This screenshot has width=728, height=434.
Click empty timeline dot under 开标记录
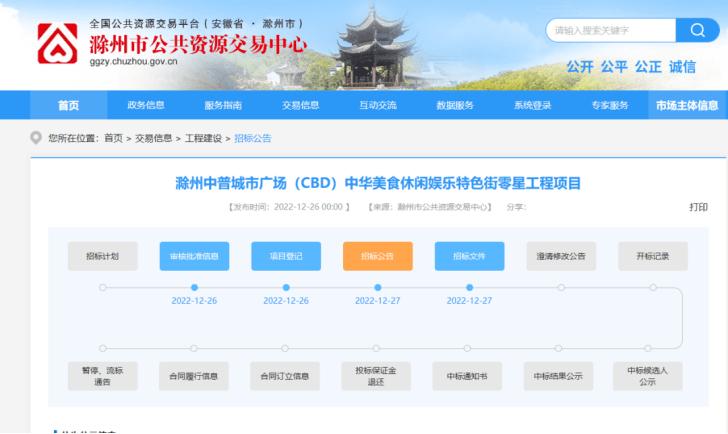[x=653, y=287]
